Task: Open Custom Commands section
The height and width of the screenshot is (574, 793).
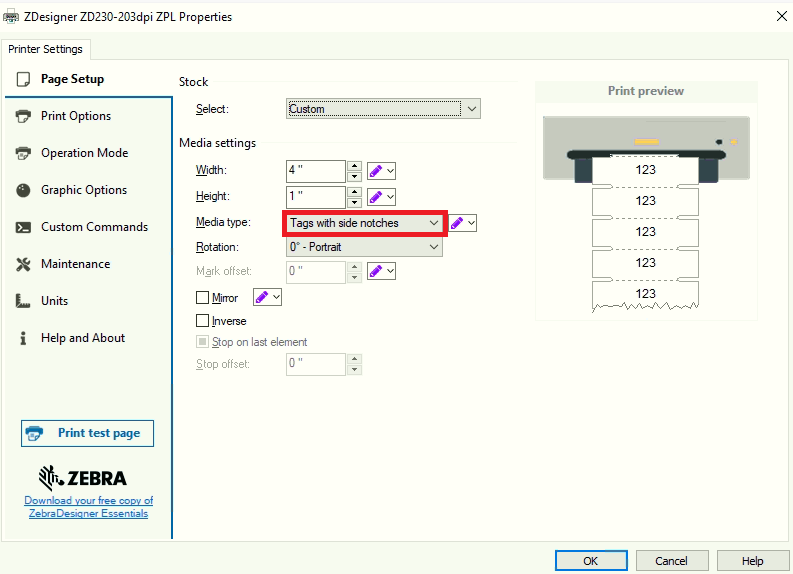Action: 89,227
